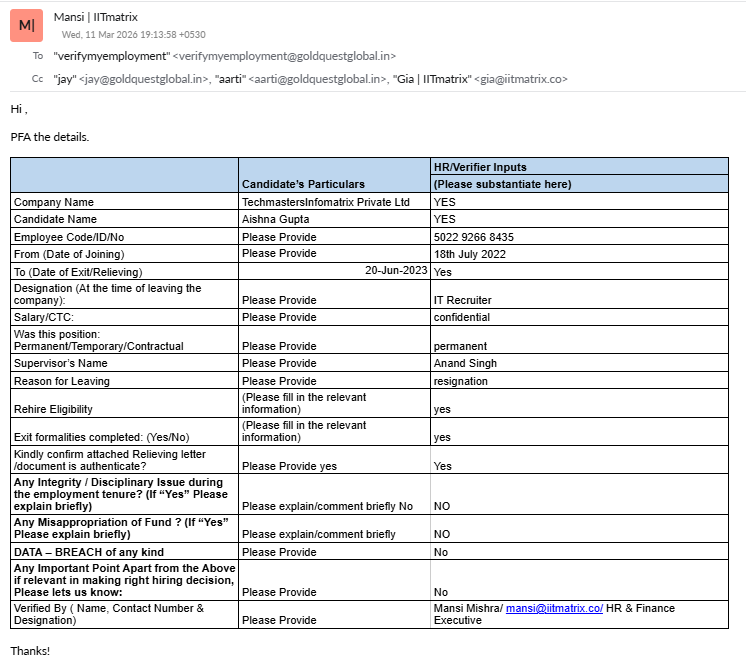The image size is (746, 665).
Task: Click the Candidate's Particulars column header
Action: pos(303,184)
